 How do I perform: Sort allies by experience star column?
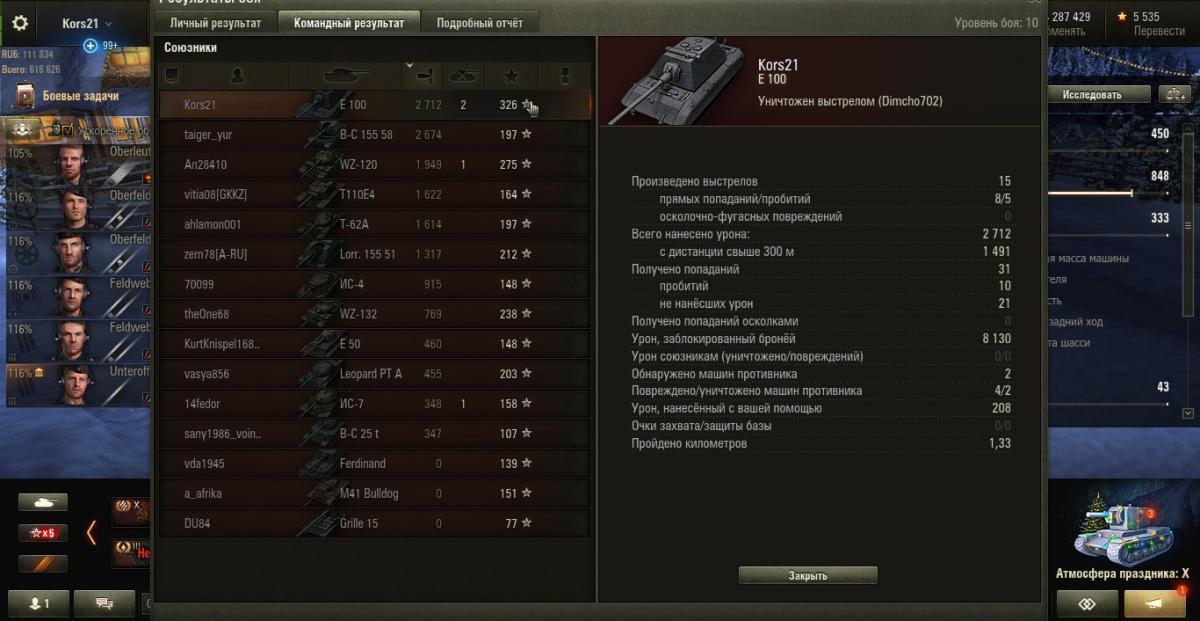tap(511, 75)
